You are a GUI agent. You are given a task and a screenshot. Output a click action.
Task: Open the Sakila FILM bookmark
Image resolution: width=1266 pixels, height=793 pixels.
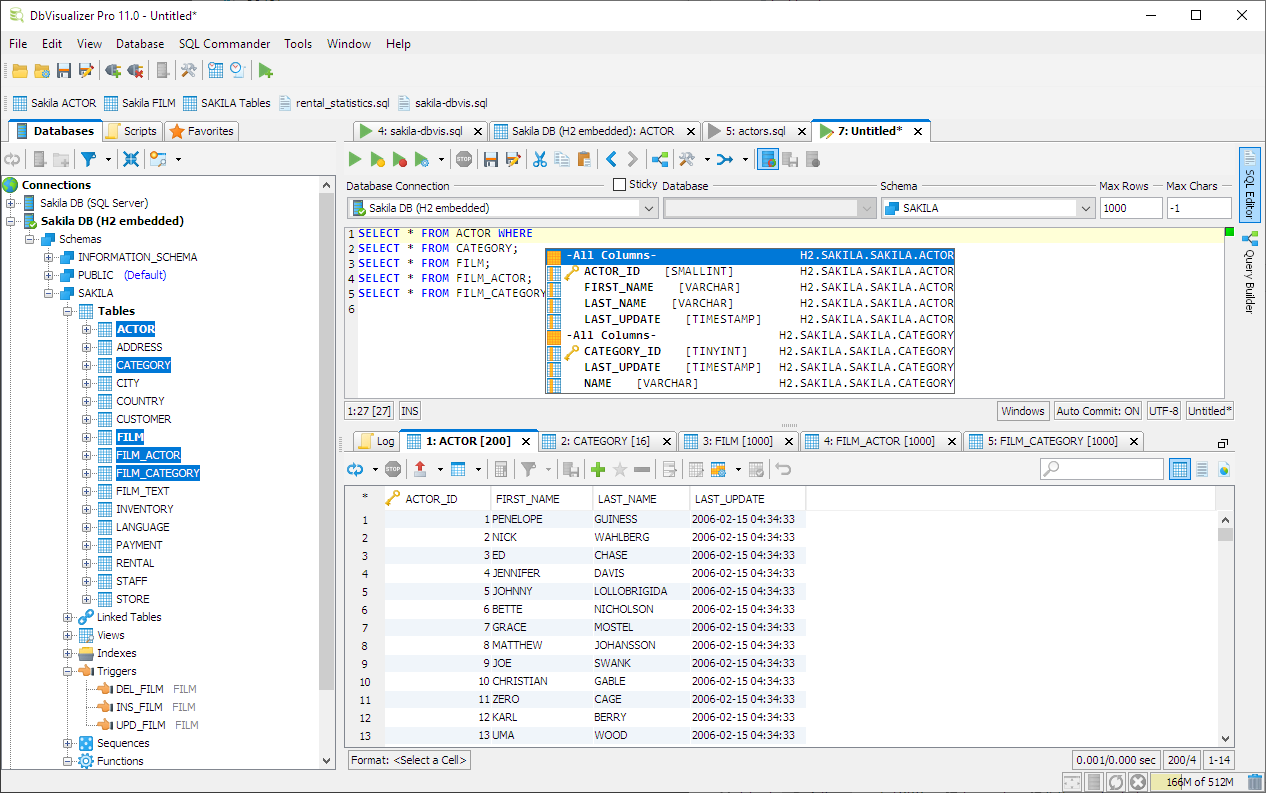[x=139, y=103]
